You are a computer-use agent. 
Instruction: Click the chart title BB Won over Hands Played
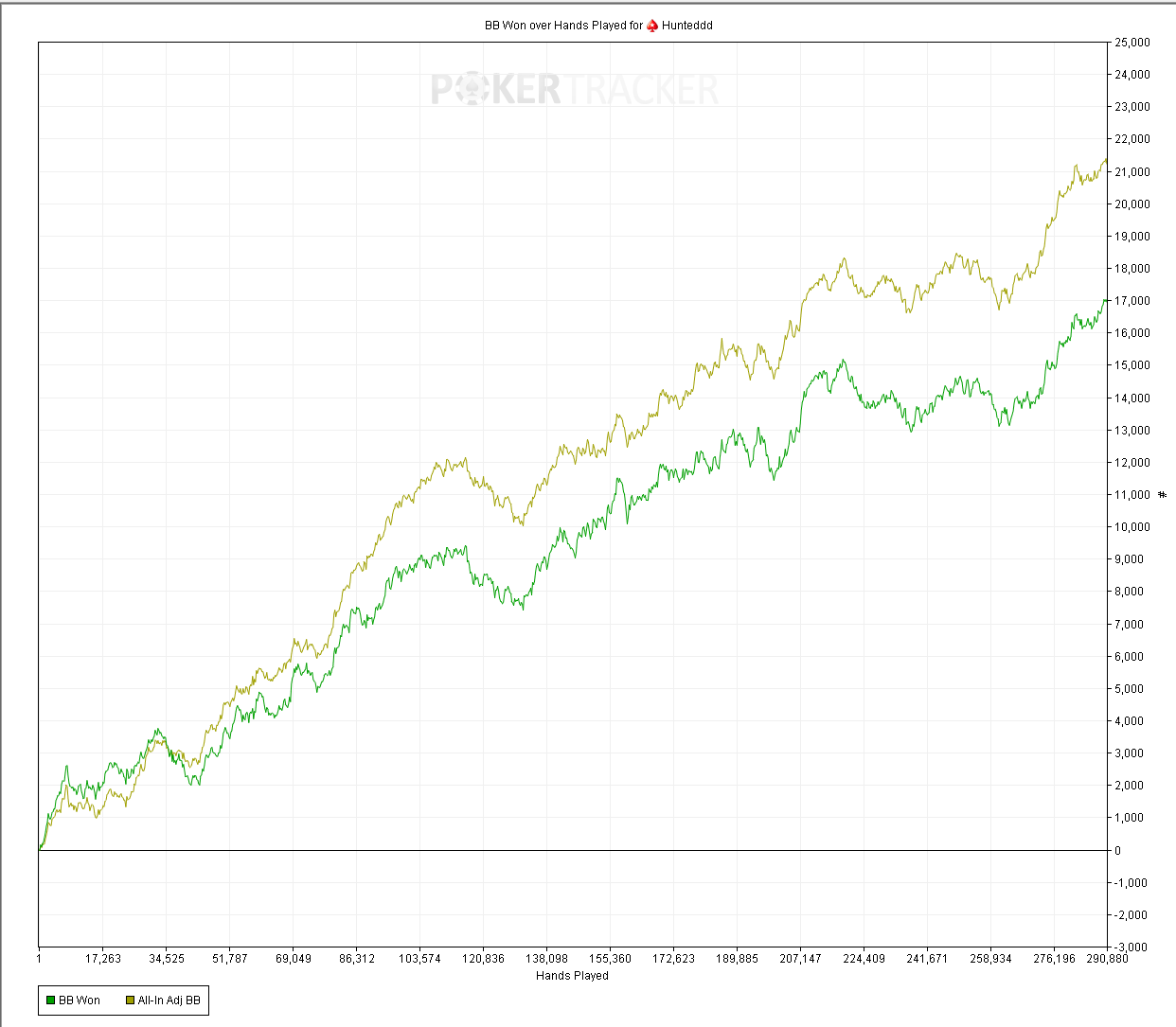[555, 26]
